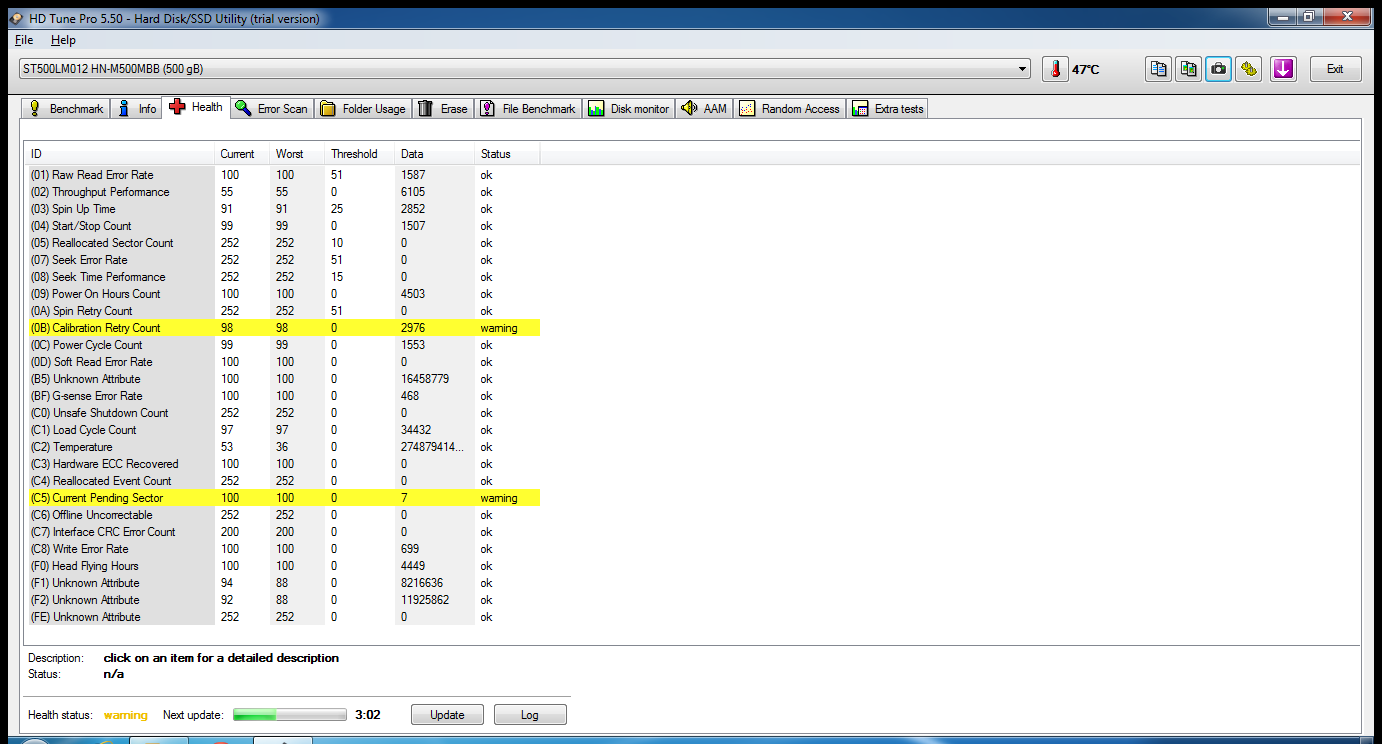Select the (F2) Unknown Attribute row
The height and width of the screenshot is (744, 1382).
[283, 600]
